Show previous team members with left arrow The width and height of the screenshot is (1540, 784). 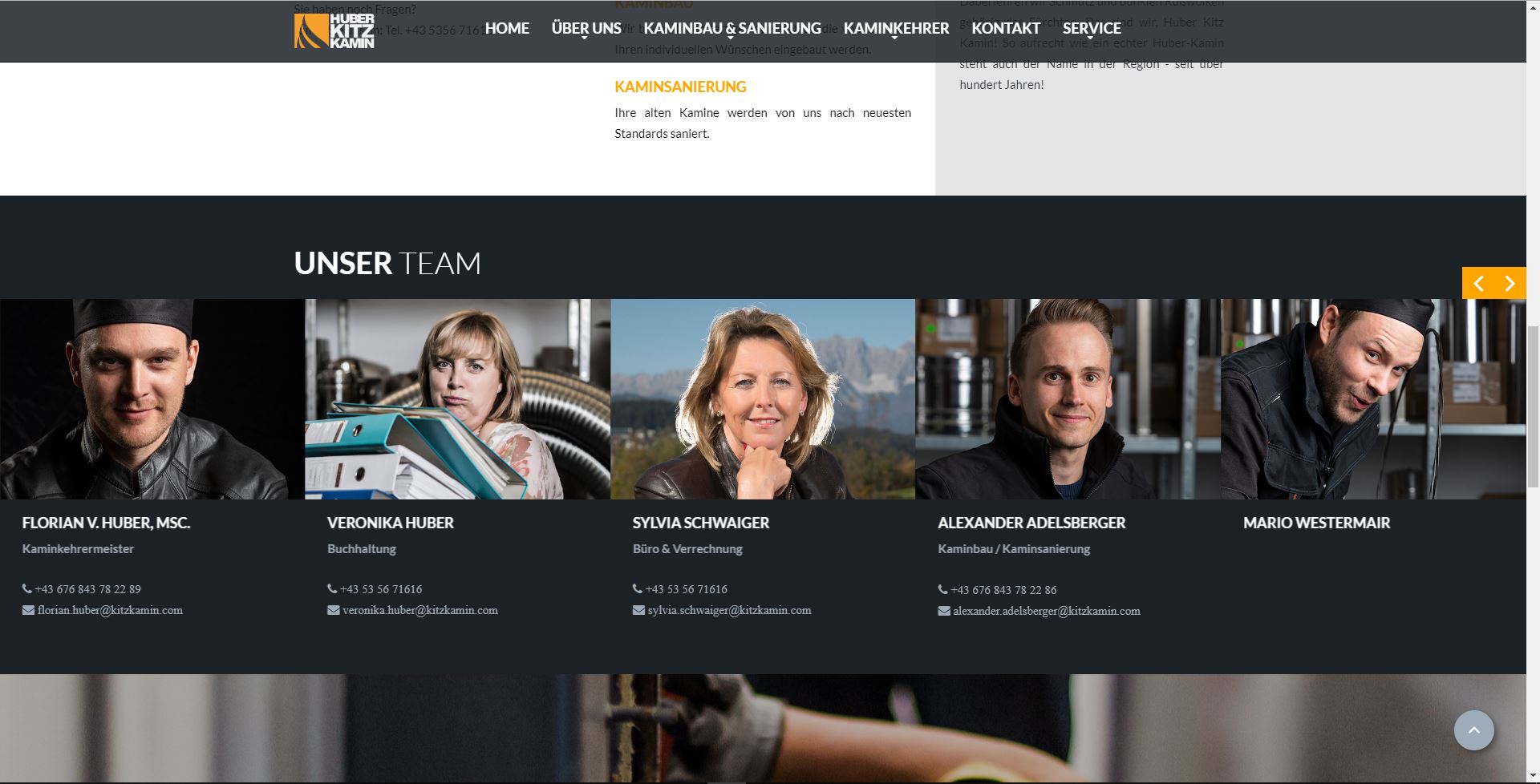(x=1478, y=283)
